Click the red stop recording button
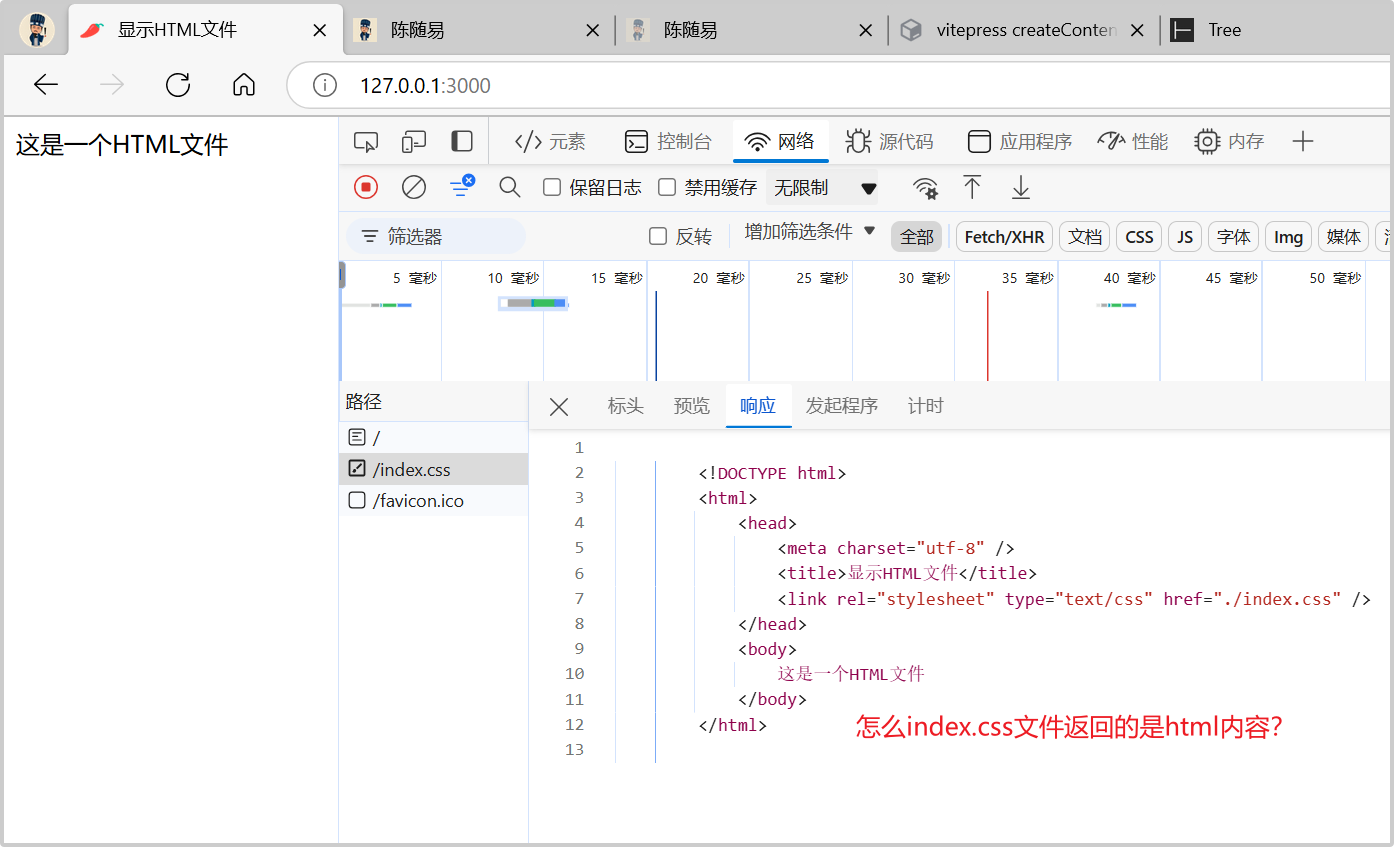This screenshot has width=1394, height=847. click(366, 187)
